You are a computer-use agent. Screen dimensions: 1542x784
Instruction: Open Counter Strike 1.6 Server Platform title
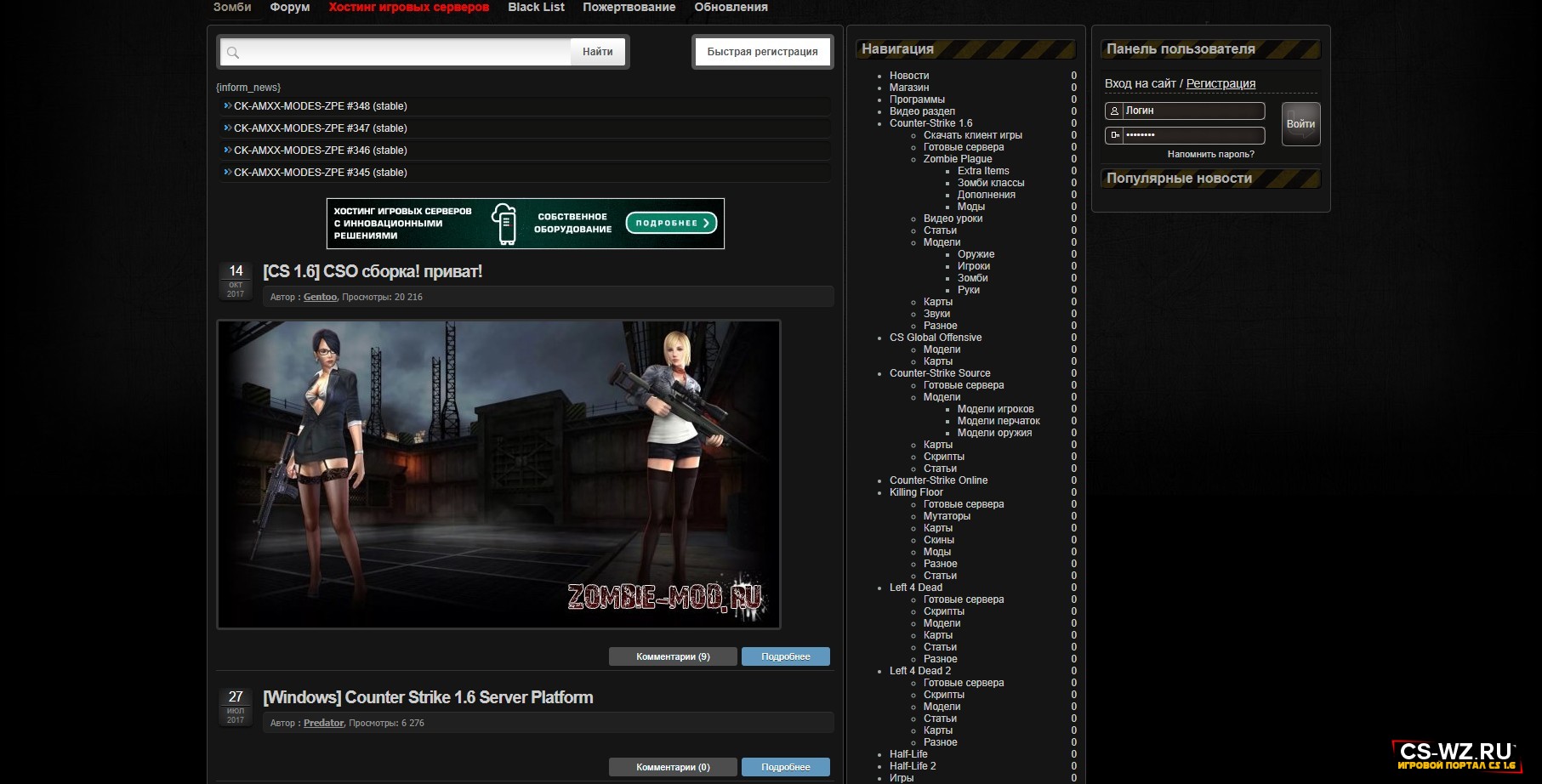(x=428, y=697)
